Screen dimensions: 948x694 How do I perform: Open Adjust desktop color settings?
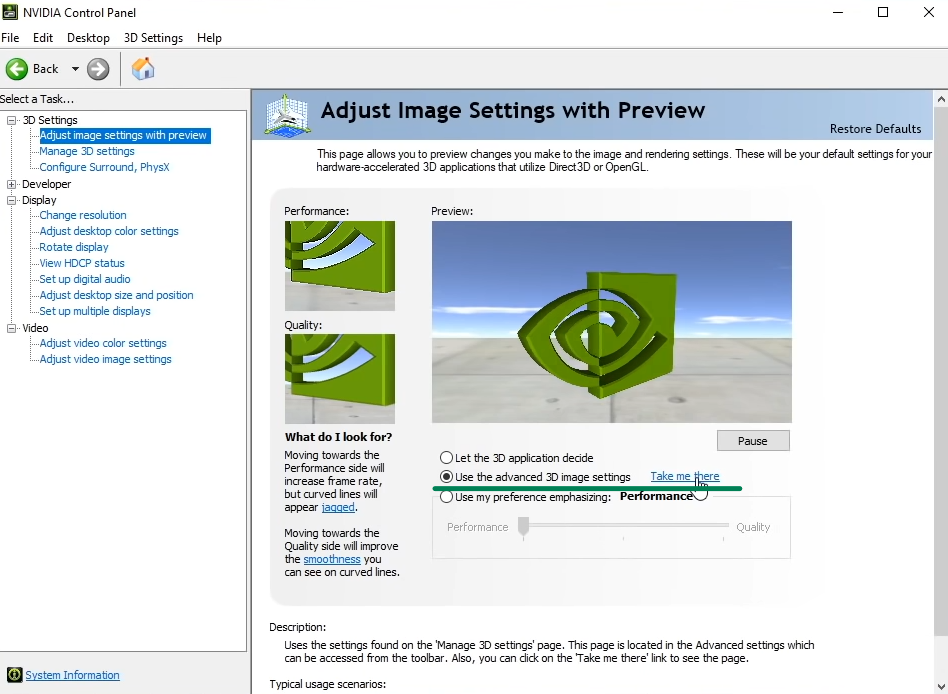click(x=109, y=231)
